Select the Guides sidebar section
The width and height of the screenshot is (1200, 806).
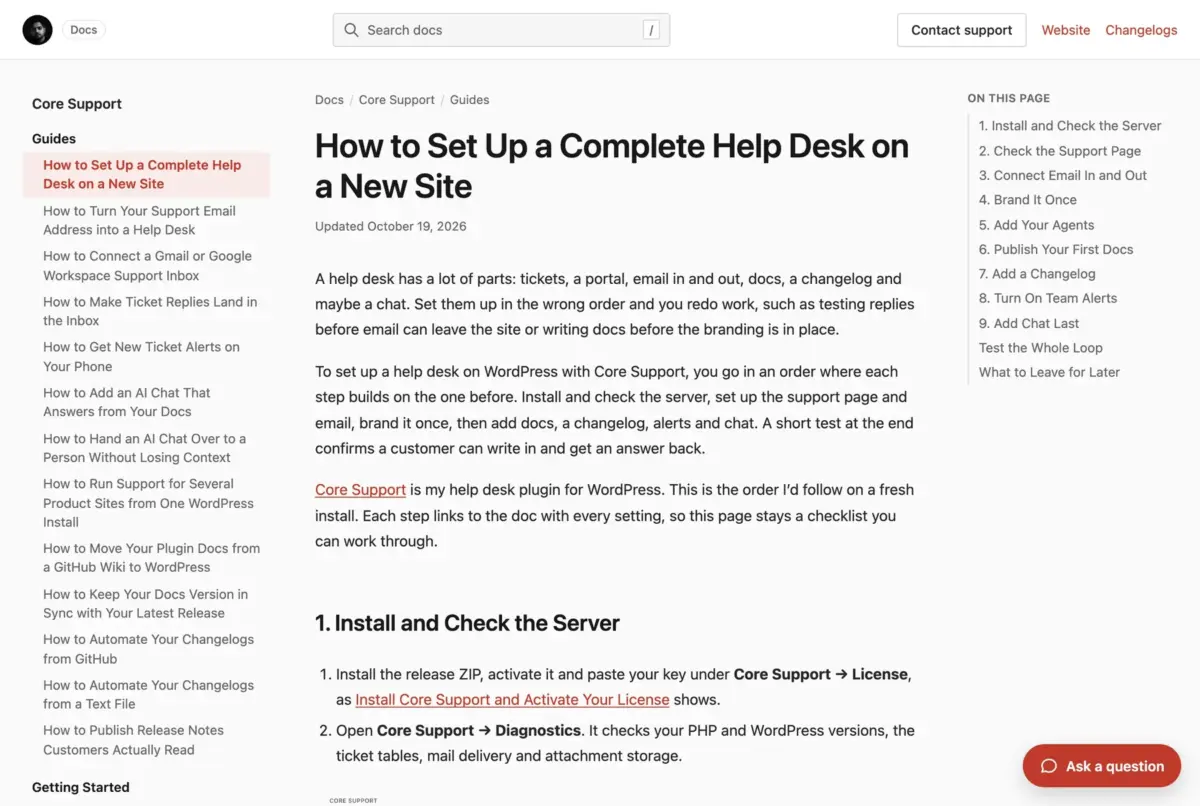click(x=54, y=139)
